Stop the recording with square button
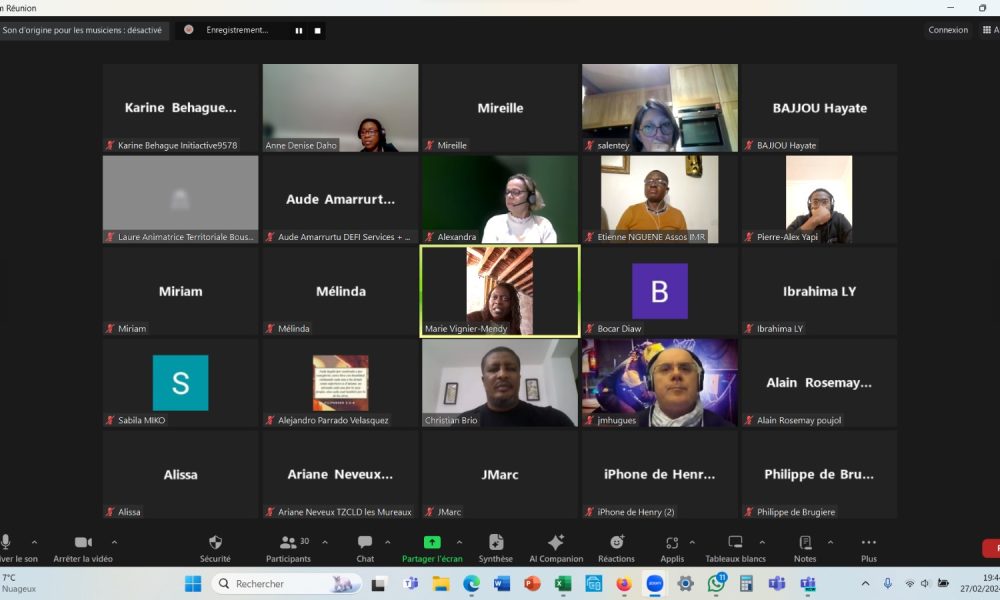This screenshot has width=1000, height=600. coord(318,31)
